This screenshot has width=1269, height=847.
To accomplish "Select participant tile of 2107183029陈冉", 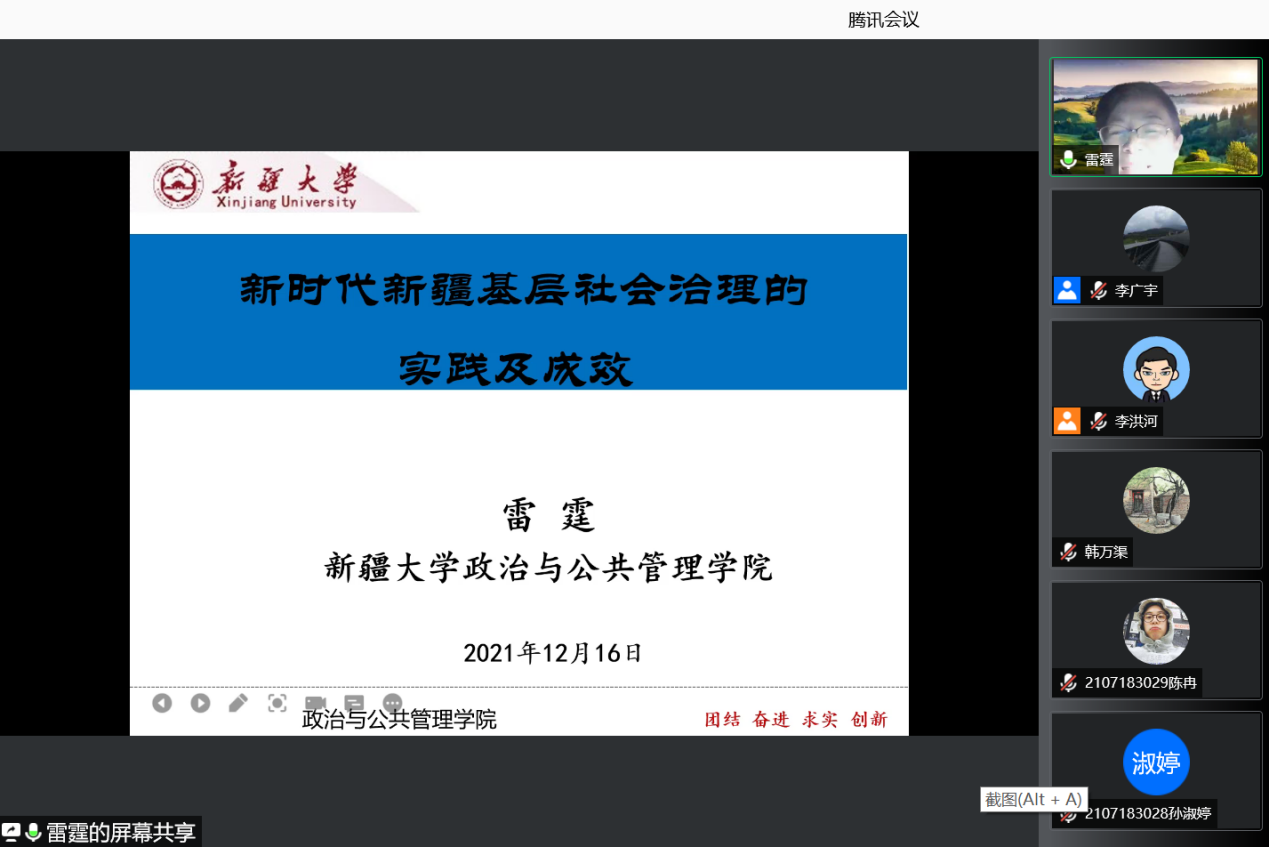I will tap(1156, 640).
